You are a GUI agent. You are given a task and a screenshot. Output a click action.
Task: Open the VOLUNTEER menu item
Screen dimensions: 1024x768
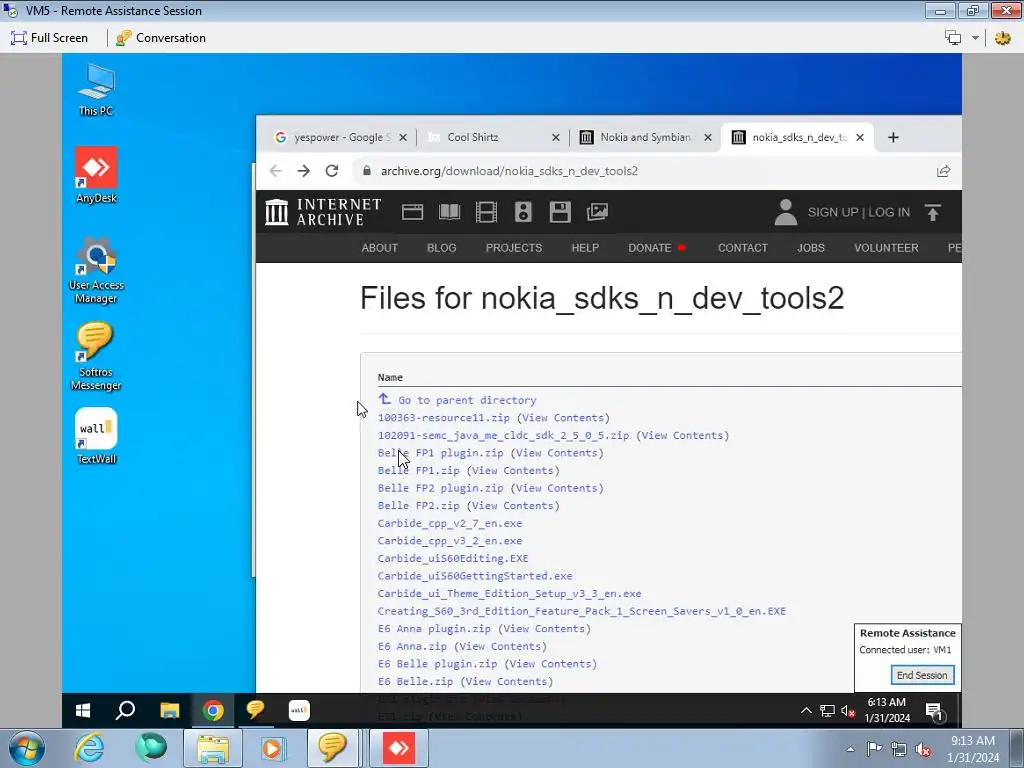tap(886, 248)
